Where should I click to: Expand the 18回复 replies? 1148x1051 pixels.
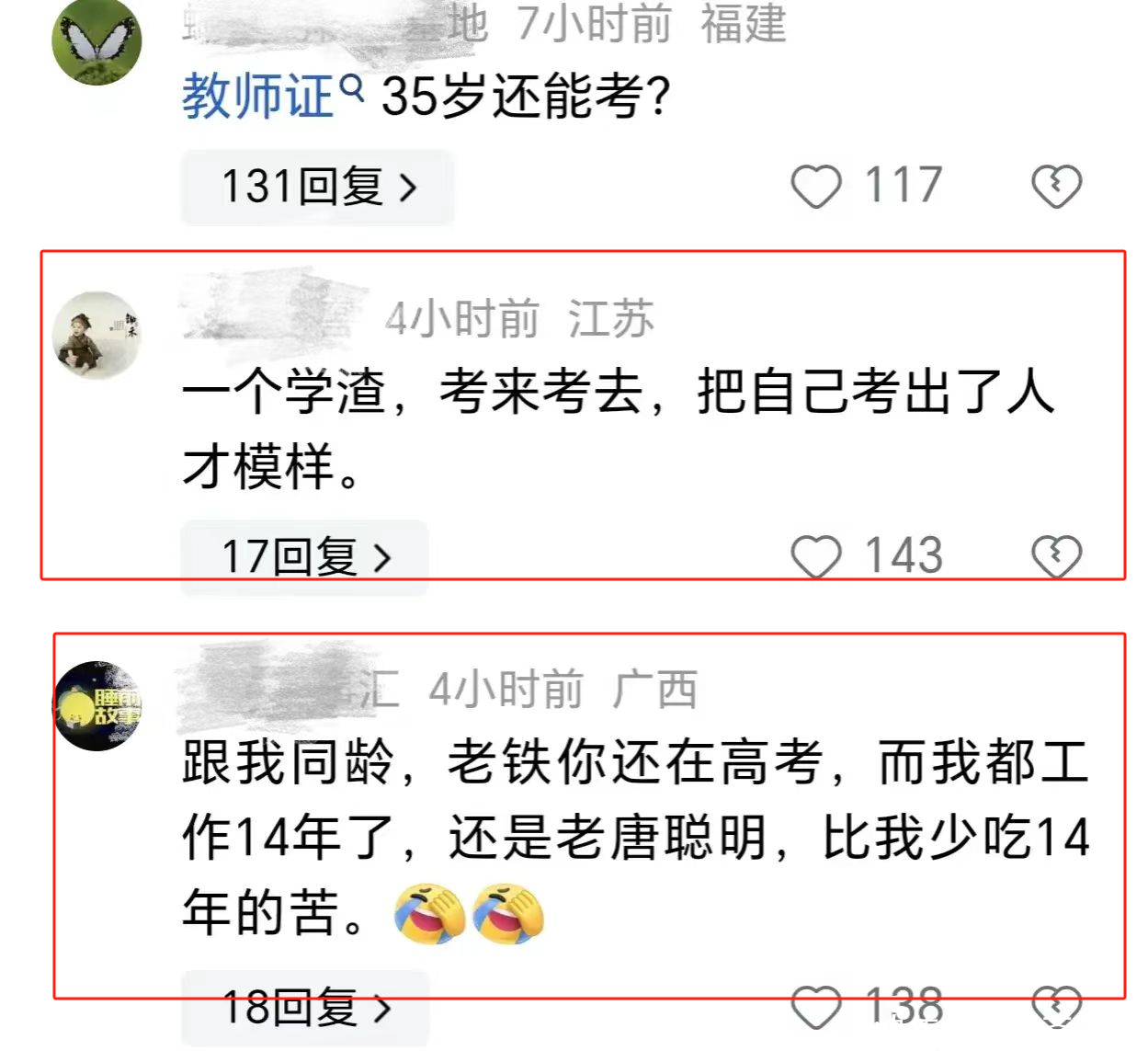[x=305, y=1008]
